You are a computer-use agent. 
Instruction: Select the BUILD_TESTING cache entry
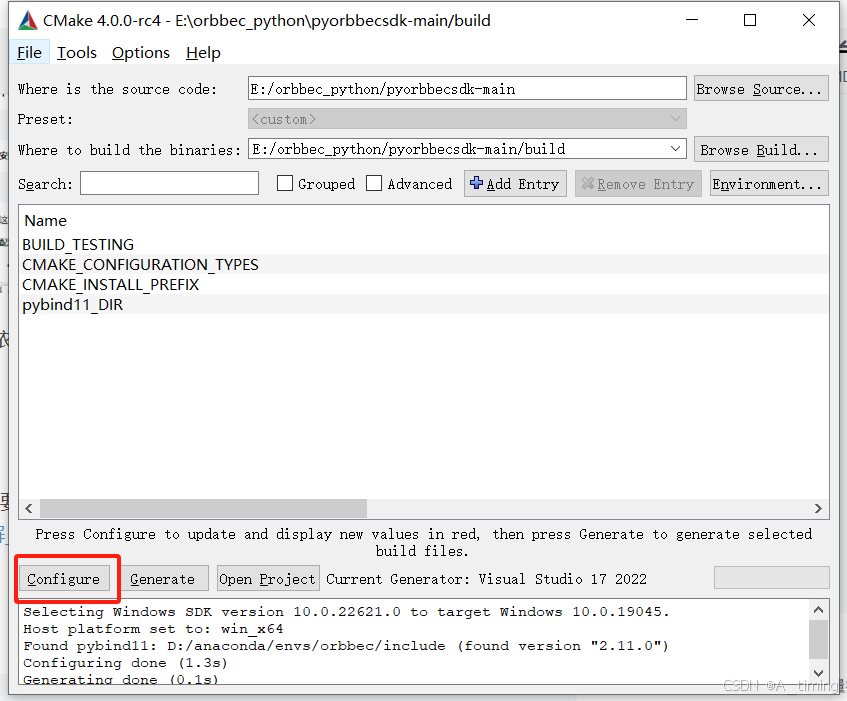click(x=78, y=244)
